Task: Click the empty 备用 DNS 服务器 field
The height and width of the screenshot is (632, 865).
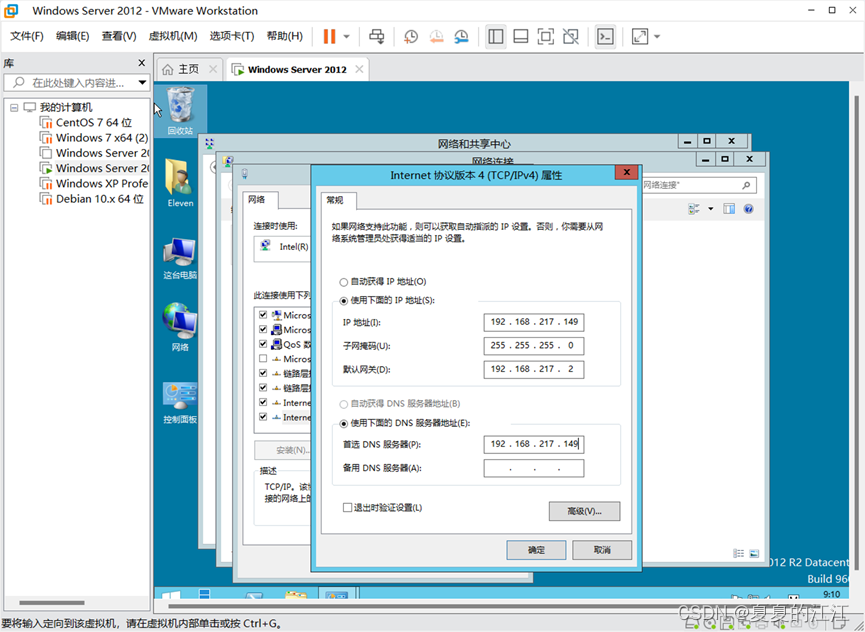Action: pos(533,468)
